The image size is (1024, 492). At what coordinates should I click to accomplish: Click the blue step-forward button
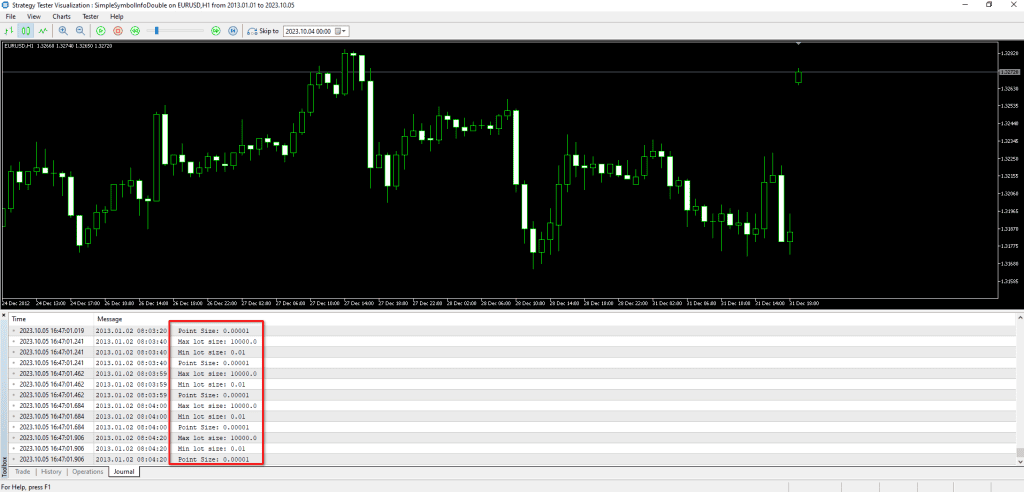point(233,30)
